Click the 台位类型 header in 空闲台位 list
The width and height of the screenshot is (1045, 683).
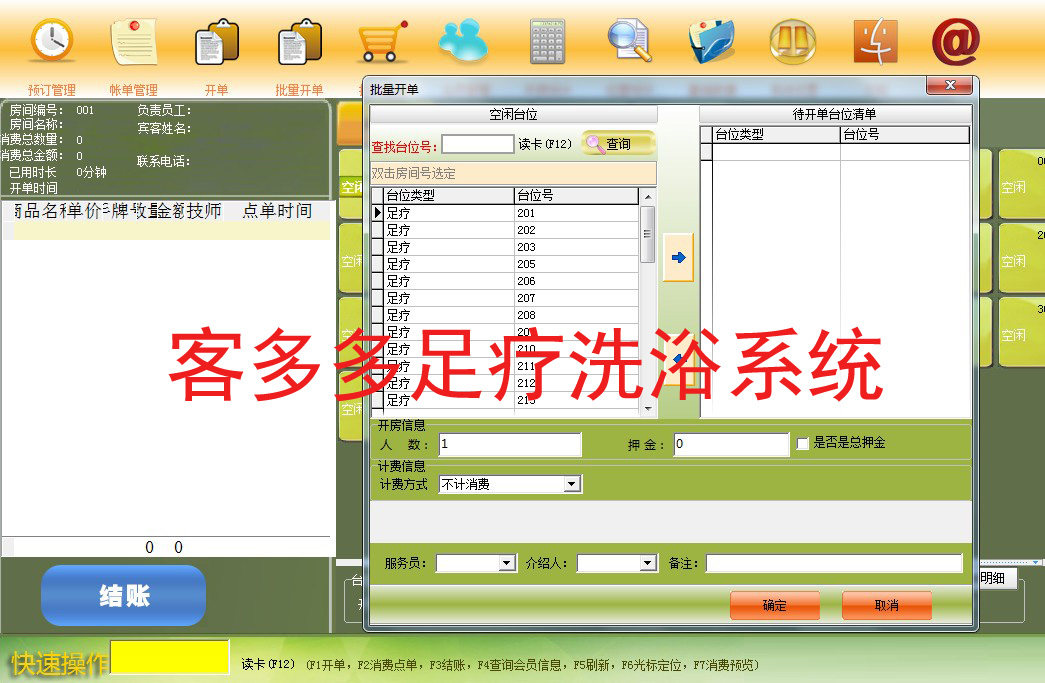click(450, 196)
